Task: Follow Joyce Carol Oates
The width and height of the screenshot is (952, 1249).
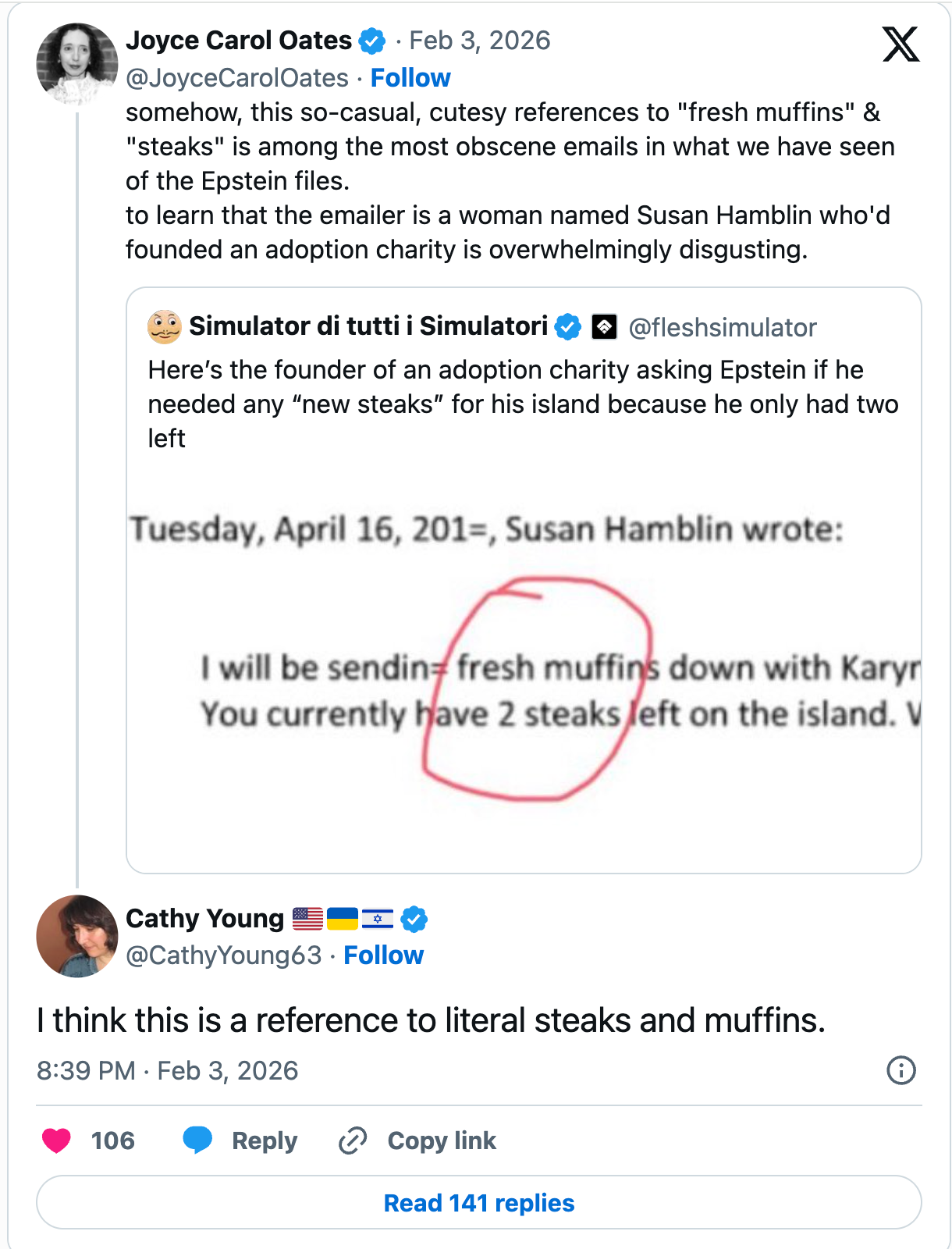Action: pyautogui.click(x=410, y=78)
